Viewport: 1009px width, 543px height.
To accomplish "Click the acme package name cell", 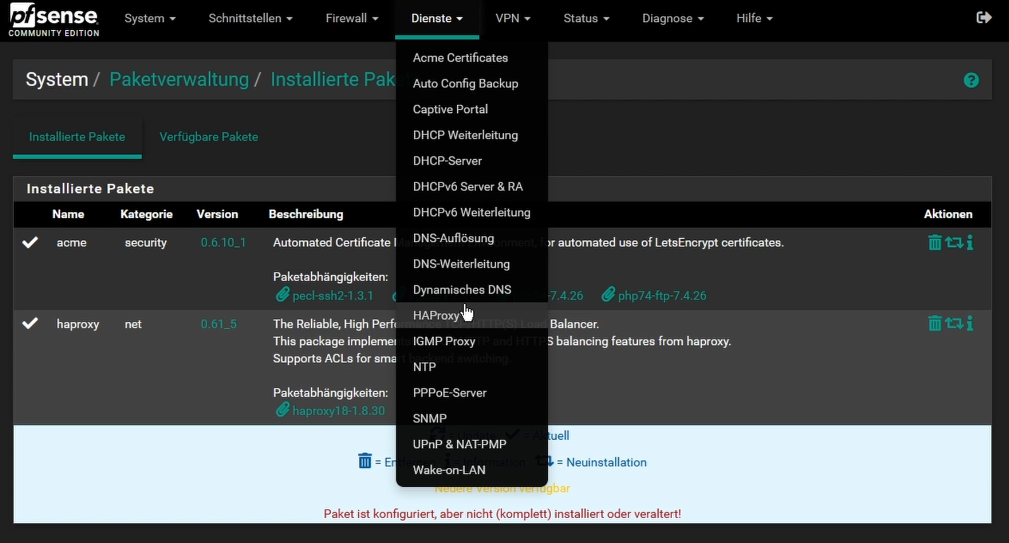I will (x=71, y=243).
